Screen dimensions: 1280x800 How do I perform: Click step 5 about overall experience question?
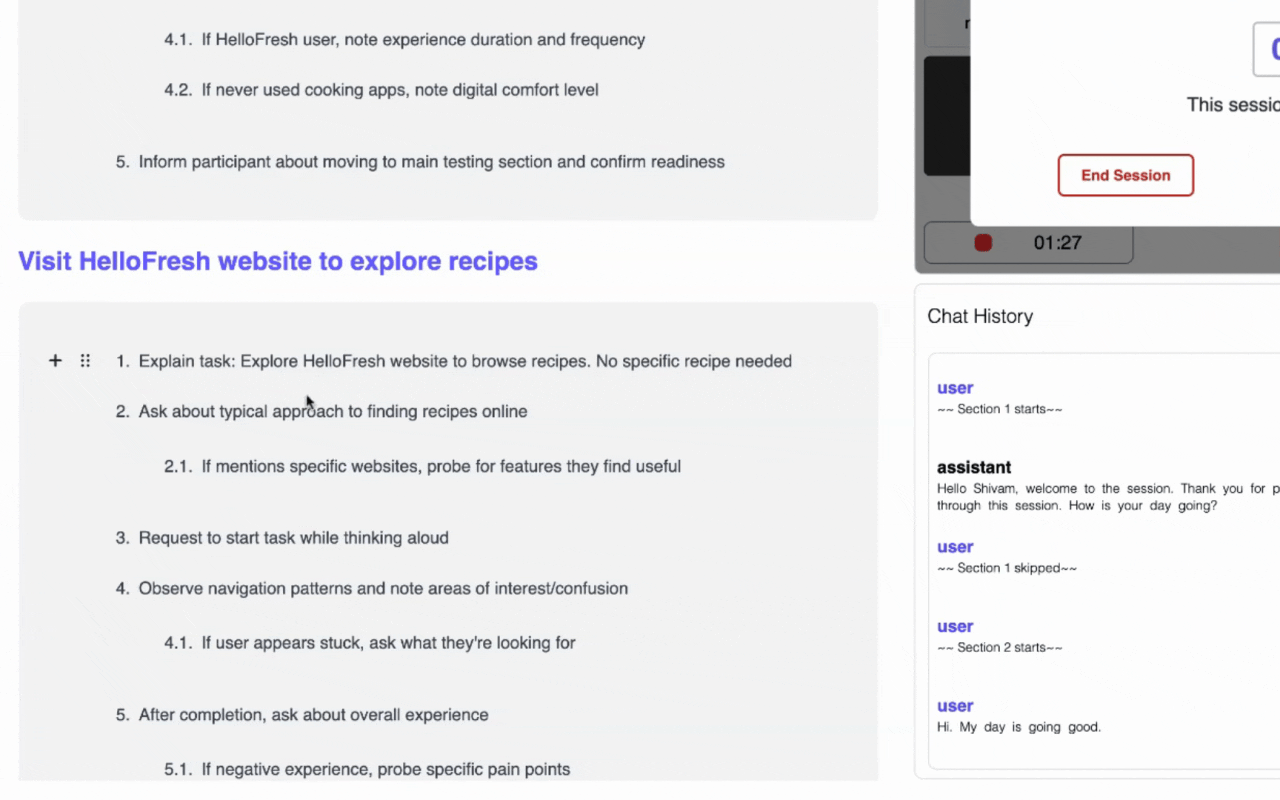[x=313, y=715]
